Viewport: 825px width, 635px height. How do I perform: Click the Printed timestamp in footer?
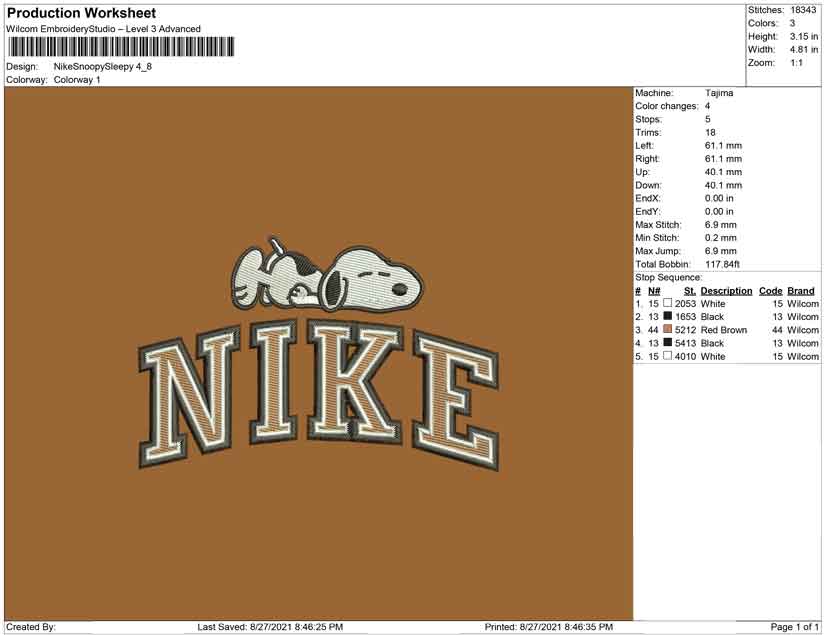pos(549,627)
